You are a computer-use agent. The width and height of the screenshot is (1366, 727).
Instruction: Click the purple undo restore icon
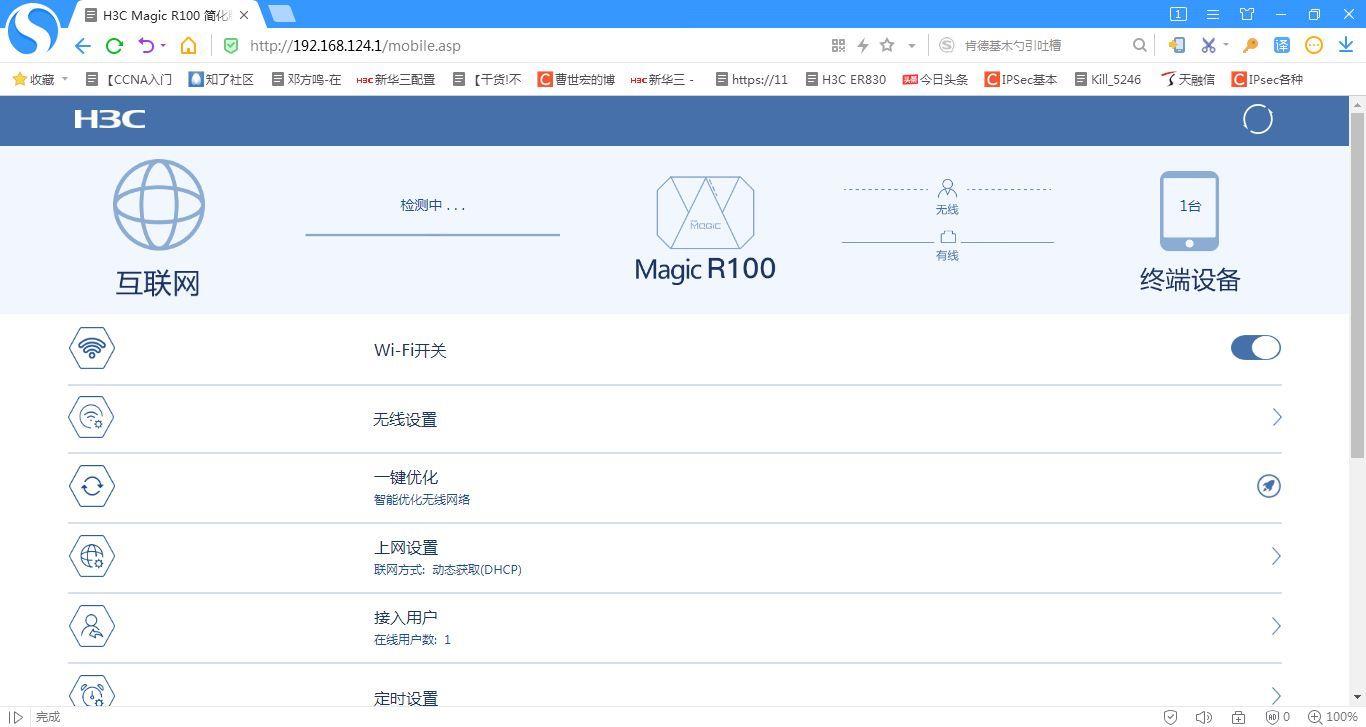click(146, 45)
